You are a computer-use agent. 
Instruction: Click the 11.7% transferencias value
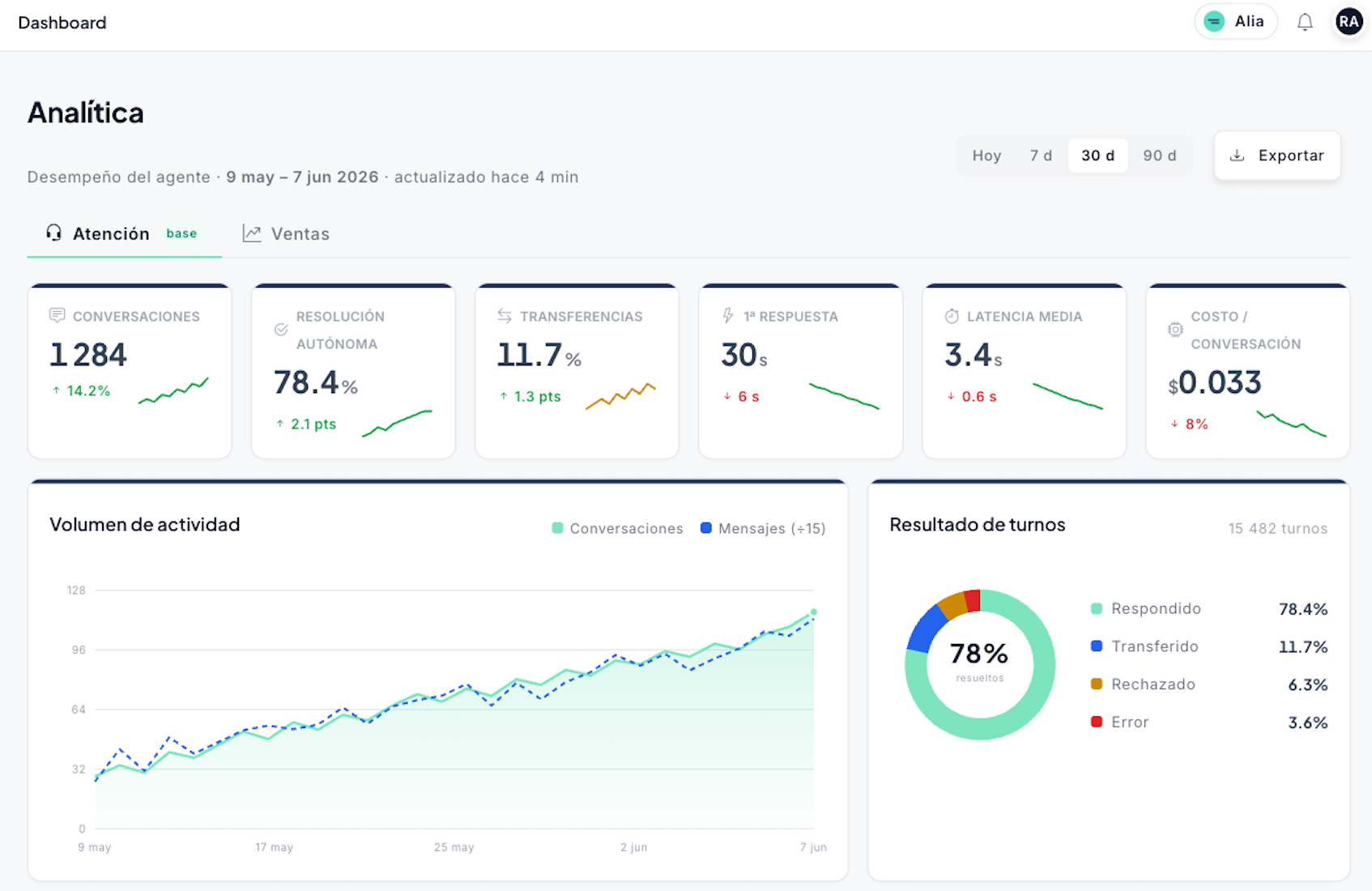[x=539, y=355]
